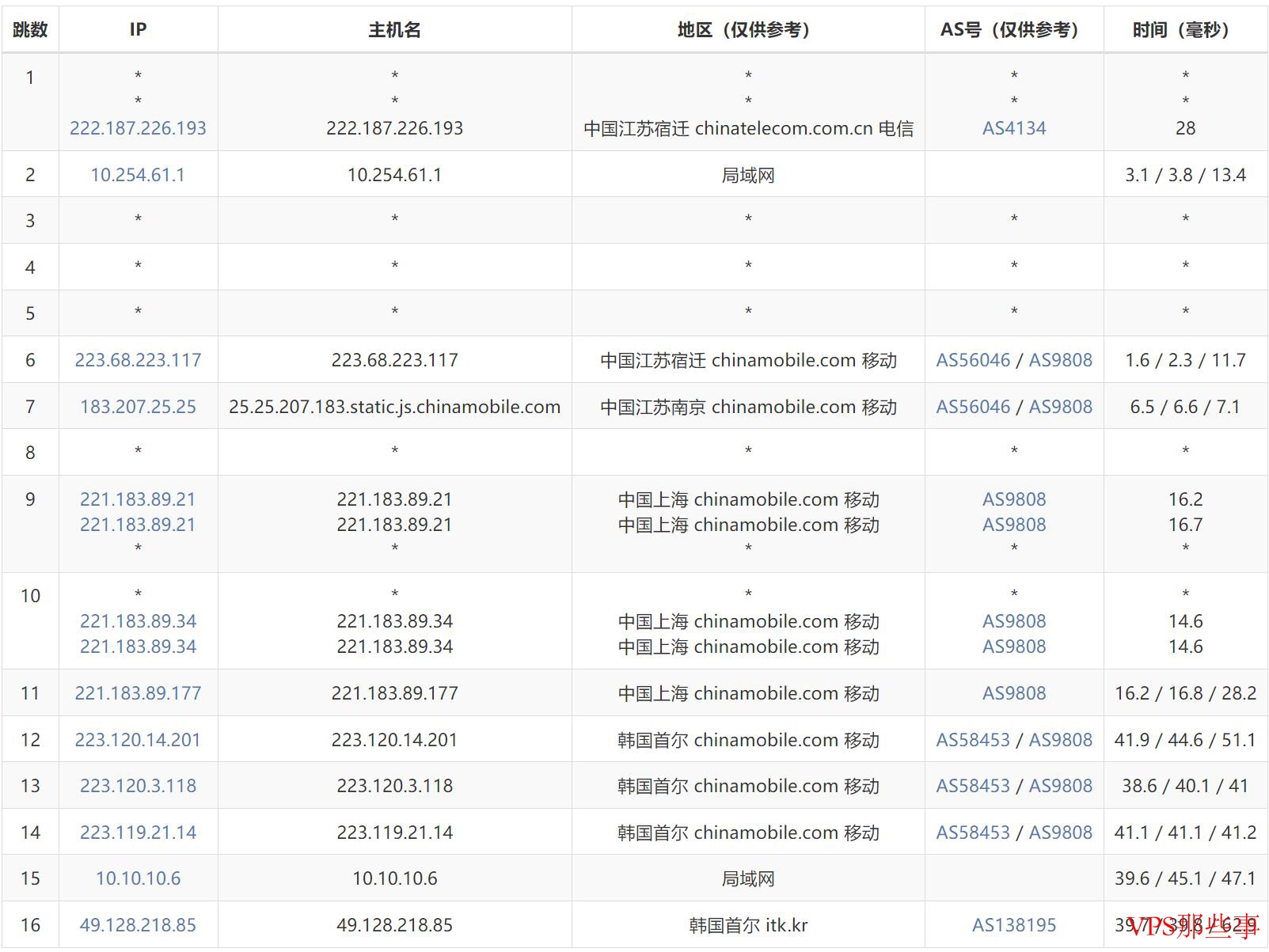The width and height of the screenshot is (1269, 952).
Task: Follow AS58453 link in hop 14 row
Action: [973, 833]
